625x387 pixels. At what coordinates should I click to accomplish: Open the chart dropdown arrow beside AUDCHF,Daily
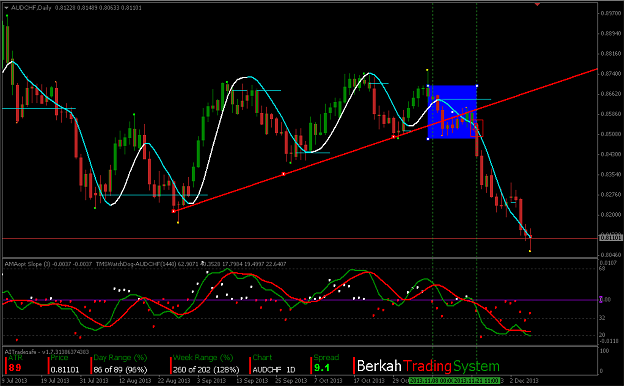[x=6, y=8]
